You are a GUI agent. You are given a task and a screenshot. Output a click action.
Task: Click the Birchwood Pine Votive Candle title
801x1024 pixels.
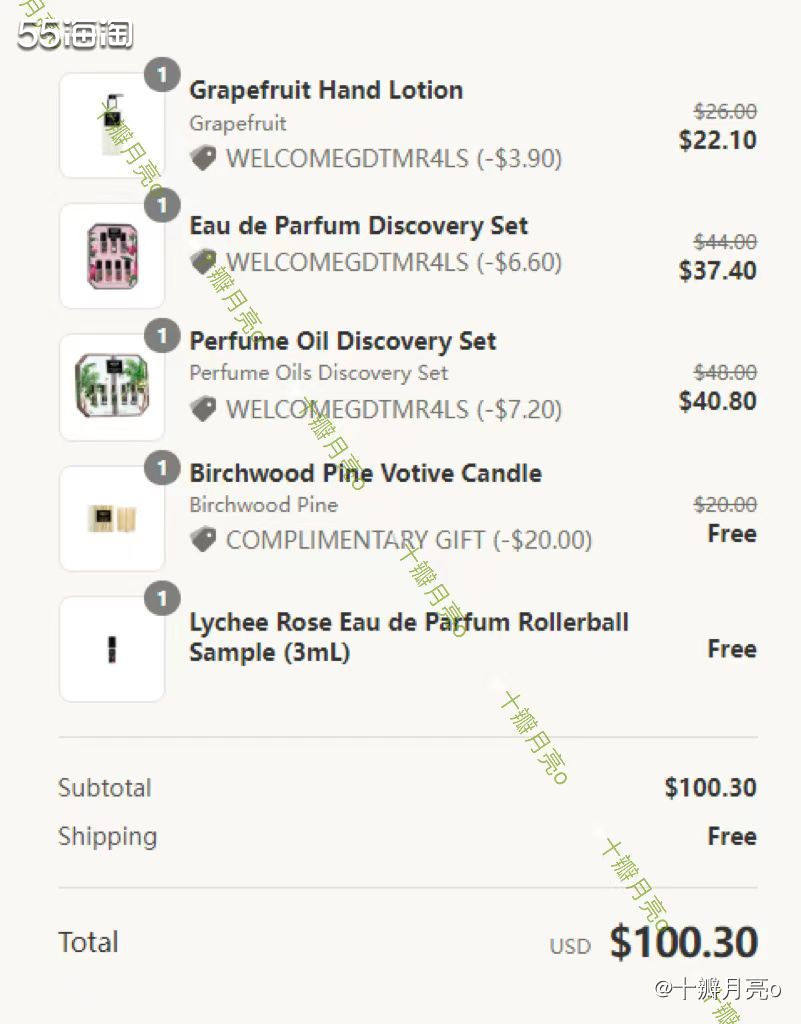click(366, 473)
